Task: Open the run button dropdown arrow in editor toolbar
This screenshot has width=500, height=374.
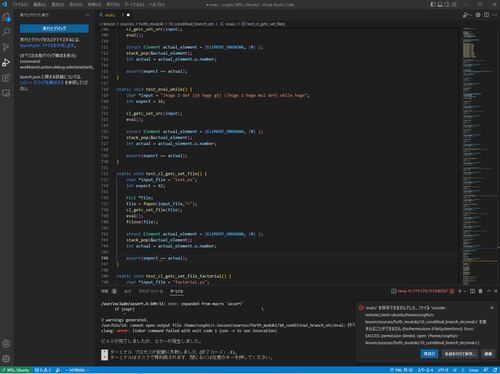Action: (470, 15)
